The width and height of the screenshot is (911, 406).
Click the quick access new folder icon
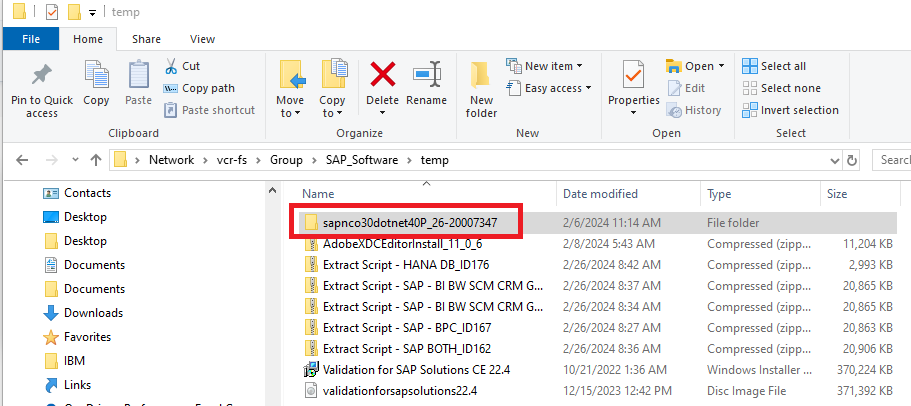click(x=74, y=12)
